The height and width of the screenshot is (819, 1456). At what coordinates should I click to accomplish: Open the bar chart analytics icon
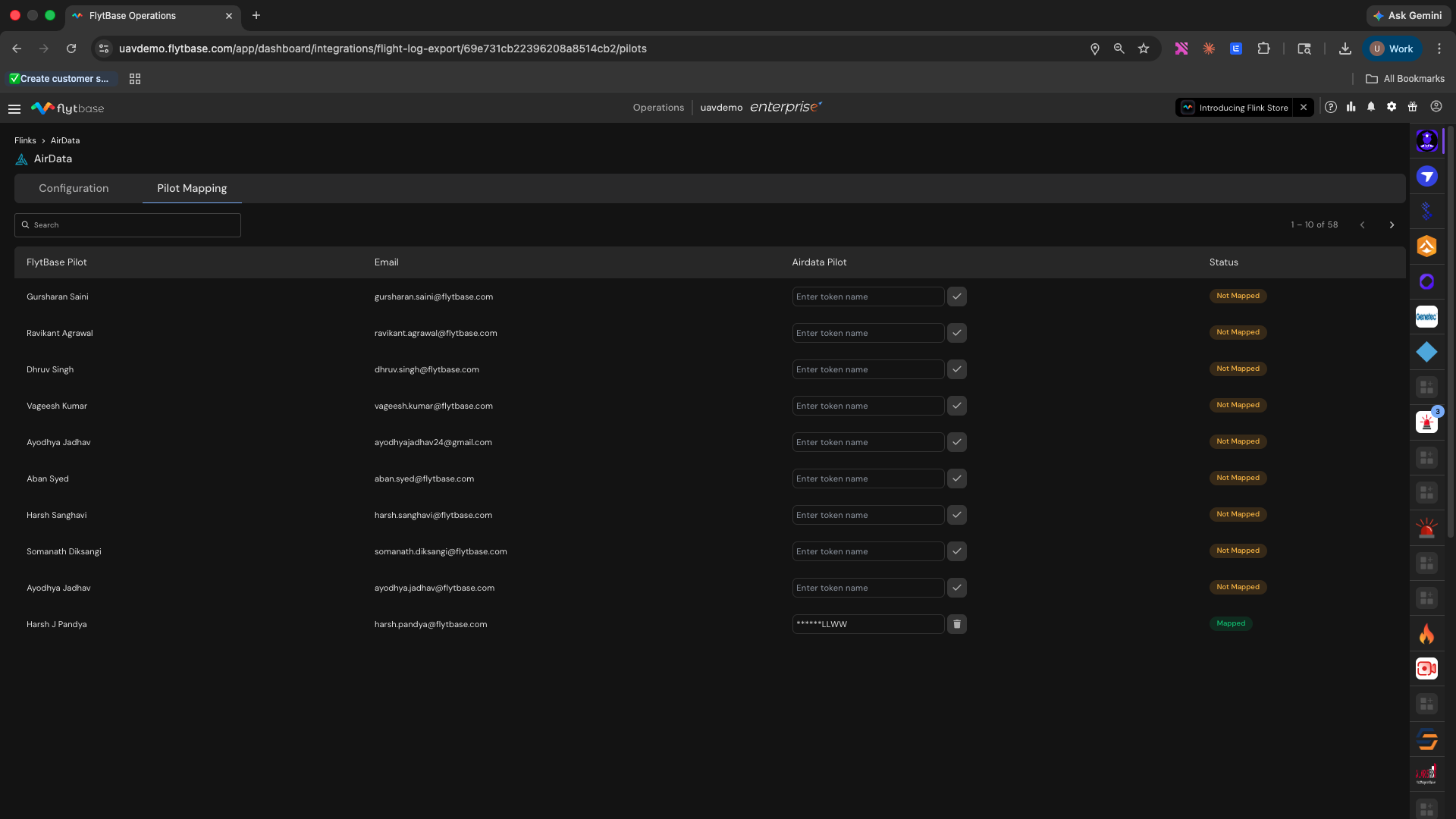point(1351,108)
